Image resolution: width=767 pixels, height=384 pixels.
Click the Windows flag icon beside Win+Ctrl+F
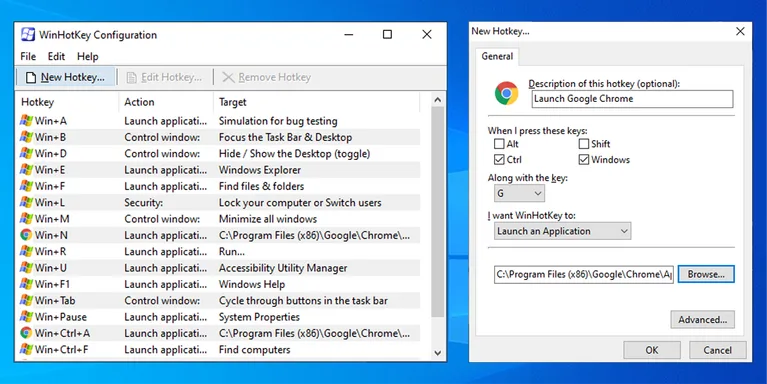[x=26, y=349]
